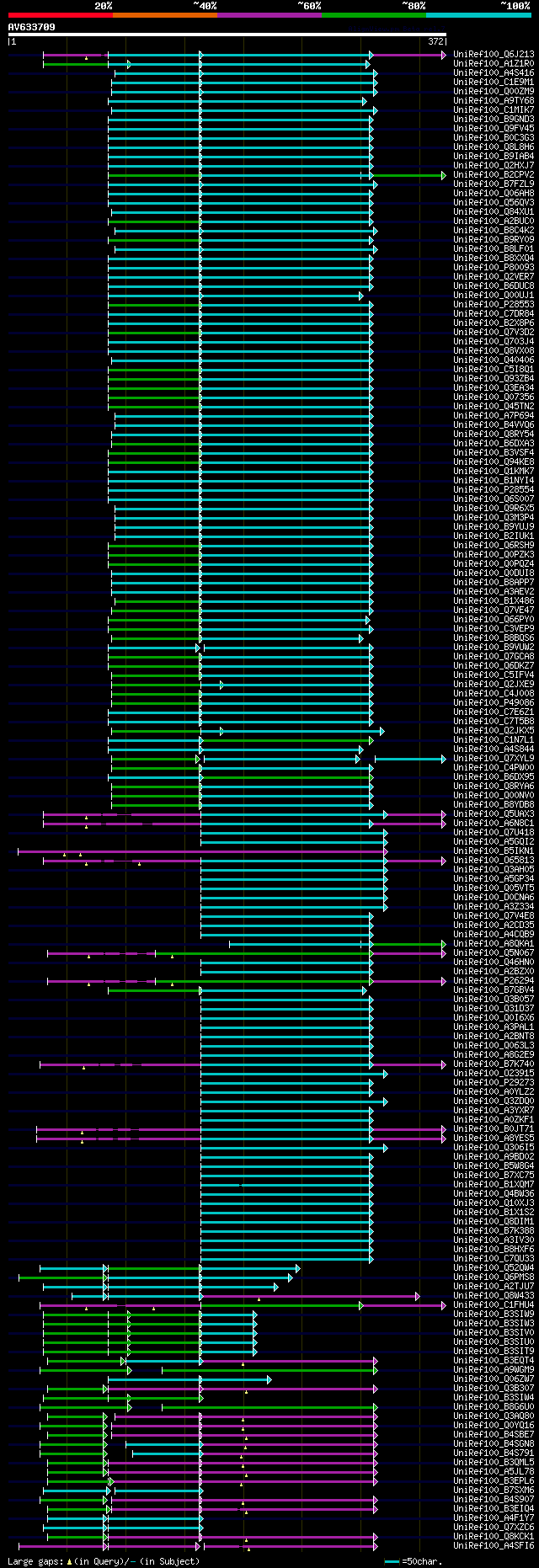Click UniRef100_C1FHU4 label
539x1568 pixels.
(494, 1305)
